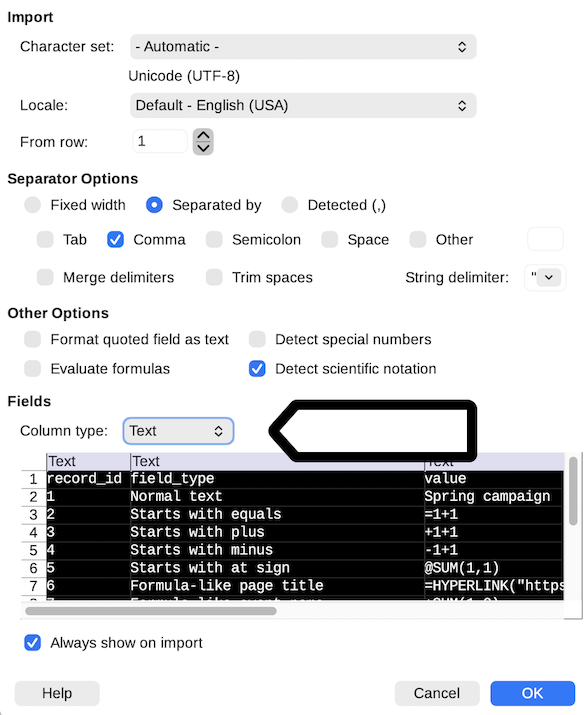
Task: Open the Column type dropdown
Action: [x=178, y=431]
